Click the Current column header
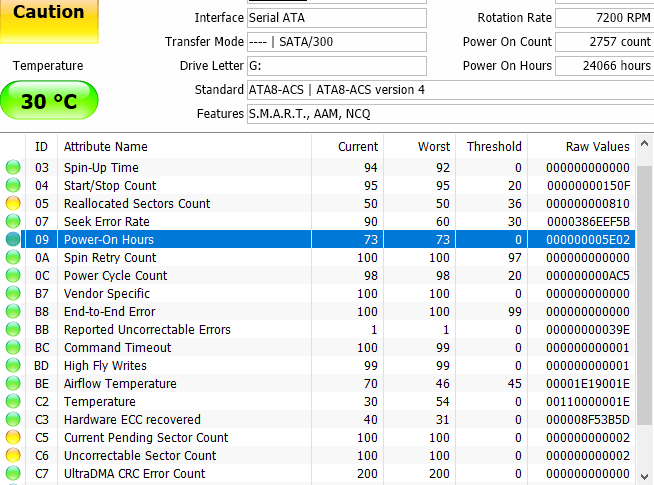Image resolution: width=654 pixels, height=485 pixels. click(358, 146)
